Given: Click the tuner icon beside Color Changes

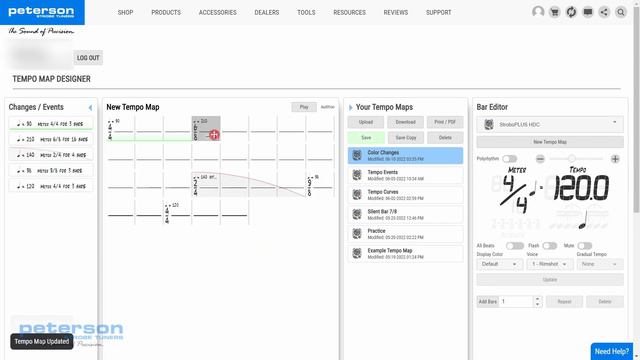Looking at the screenshot, I should point(357,155).
